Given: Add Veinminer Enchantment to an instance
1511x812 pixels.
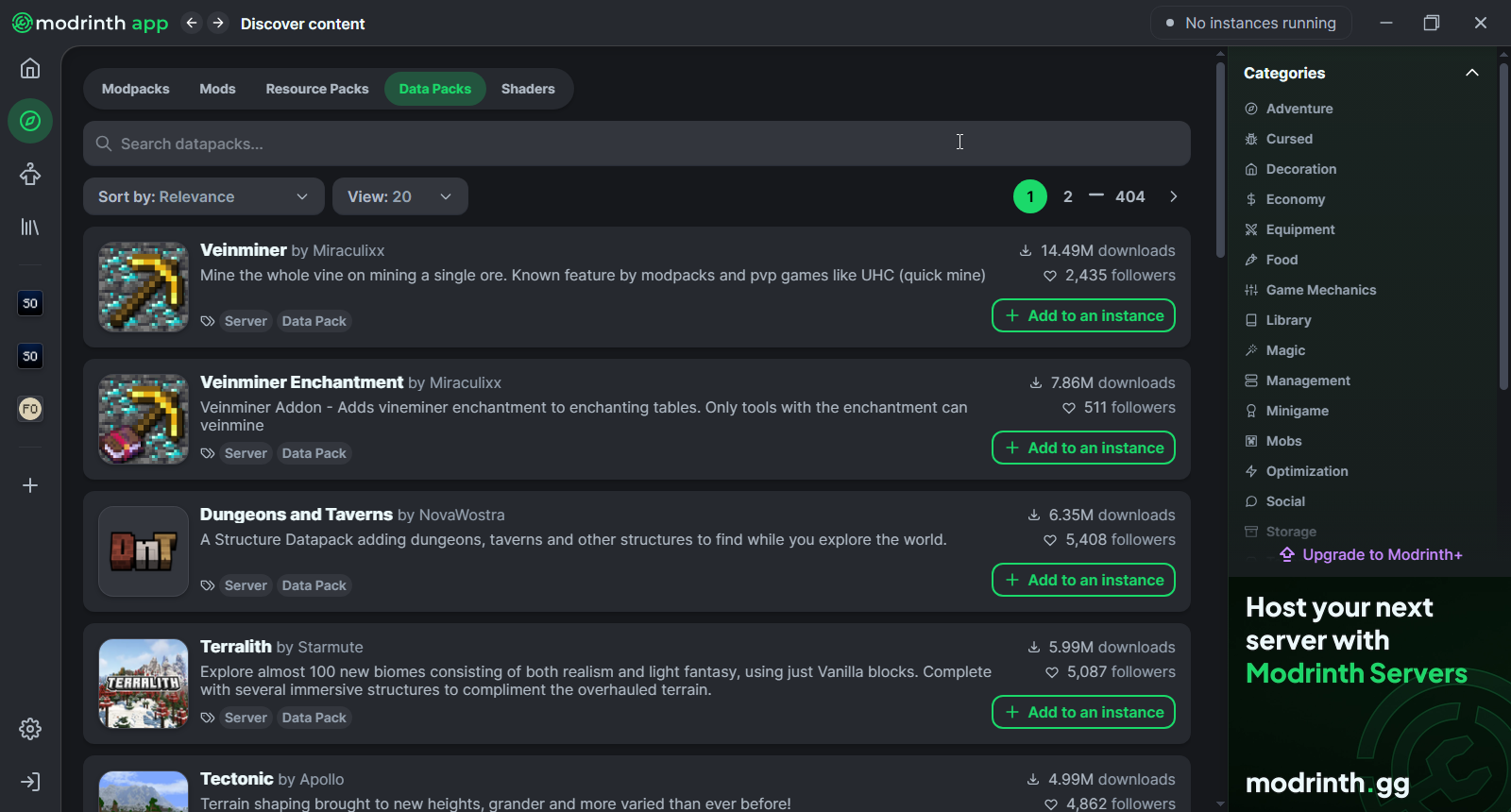Looking at the screenshot, I should click(x=1083, y=448).
